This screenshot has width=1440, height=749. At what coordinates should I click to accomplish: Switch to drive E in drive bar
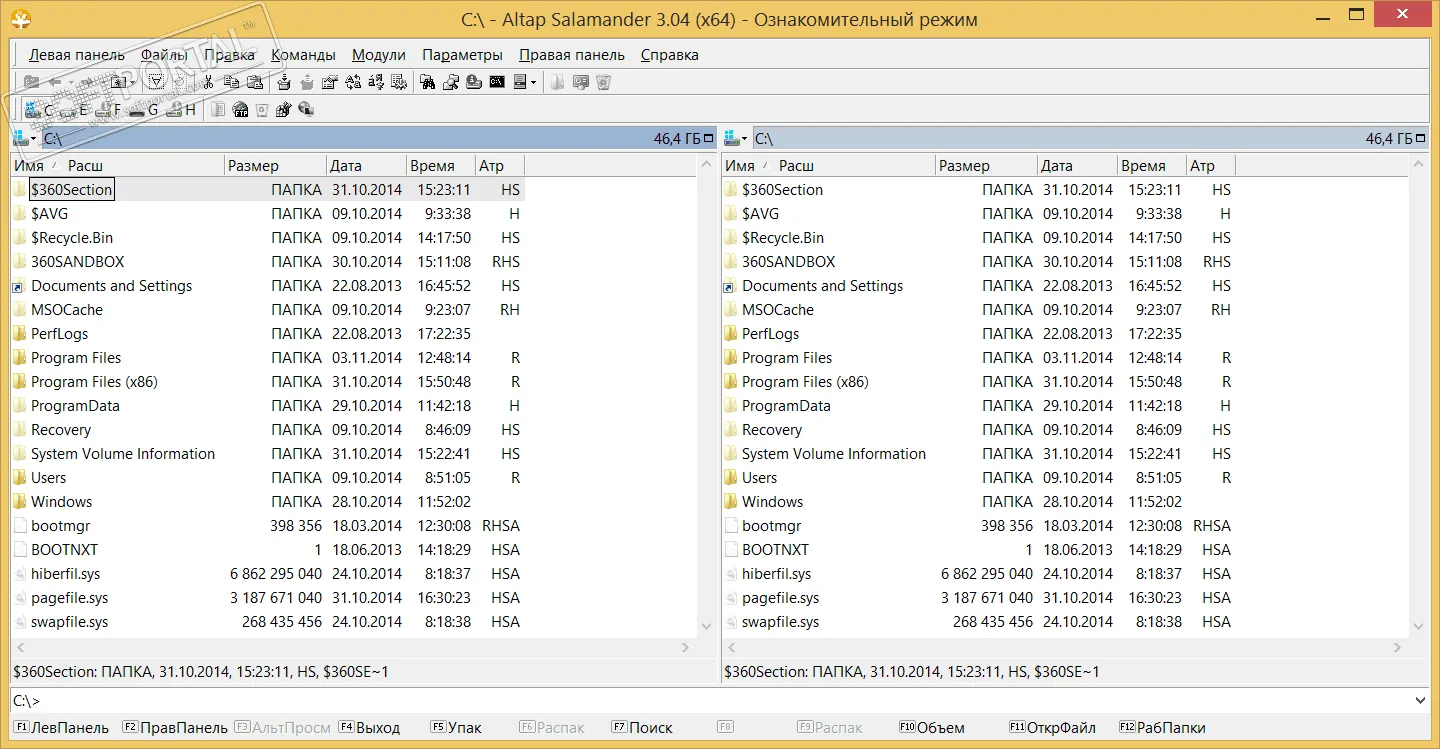(74, 110)
